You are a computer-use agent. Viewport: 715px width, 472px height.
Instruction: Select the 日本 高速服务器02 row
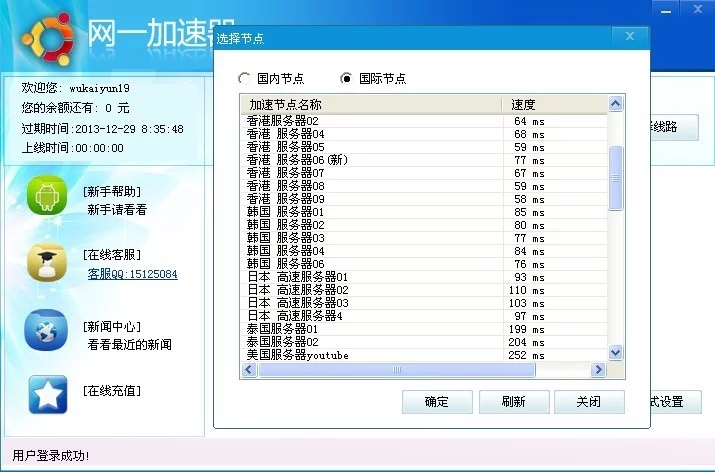click(424, 290)
